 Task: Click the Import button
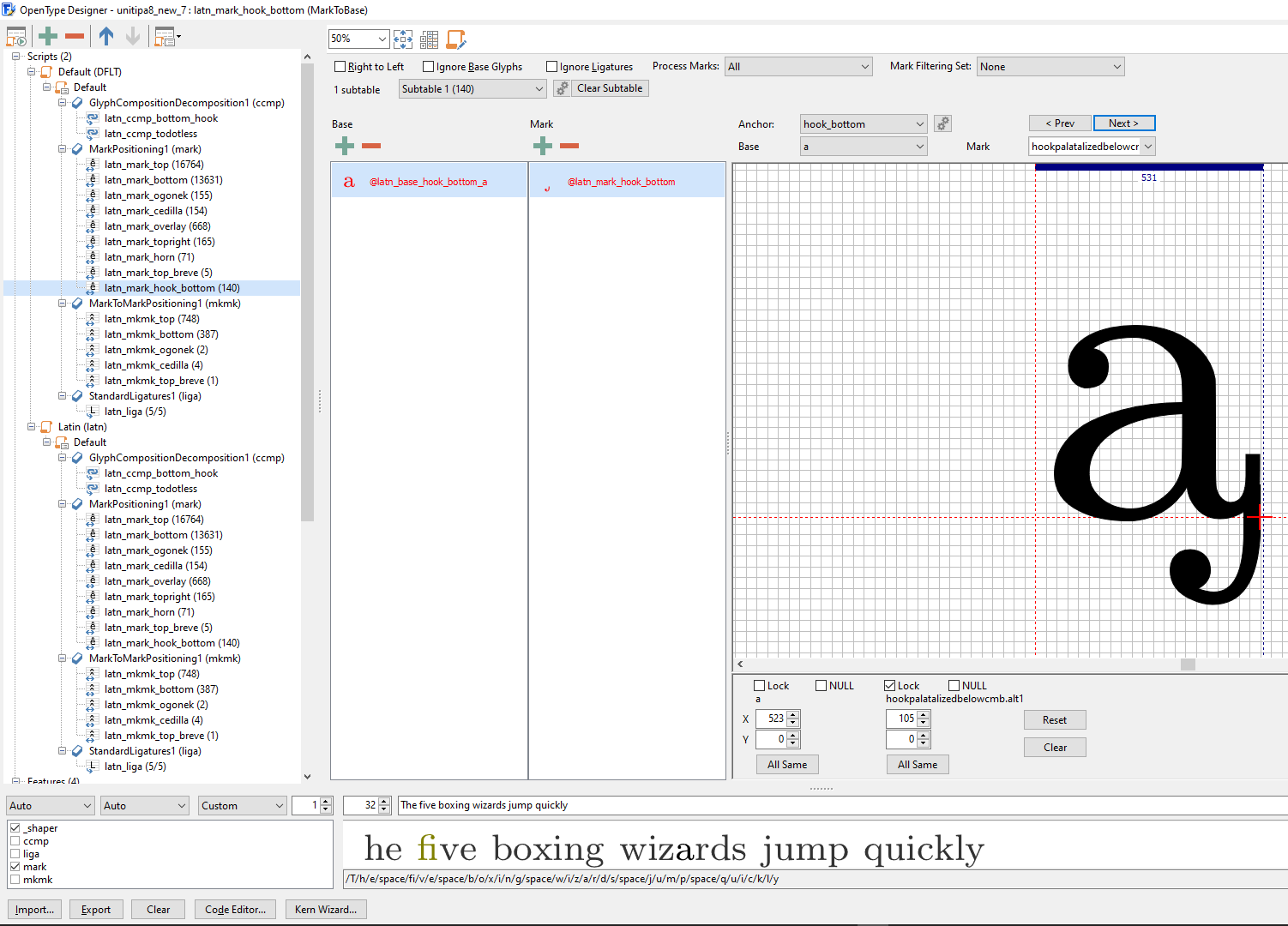[34, 910]
